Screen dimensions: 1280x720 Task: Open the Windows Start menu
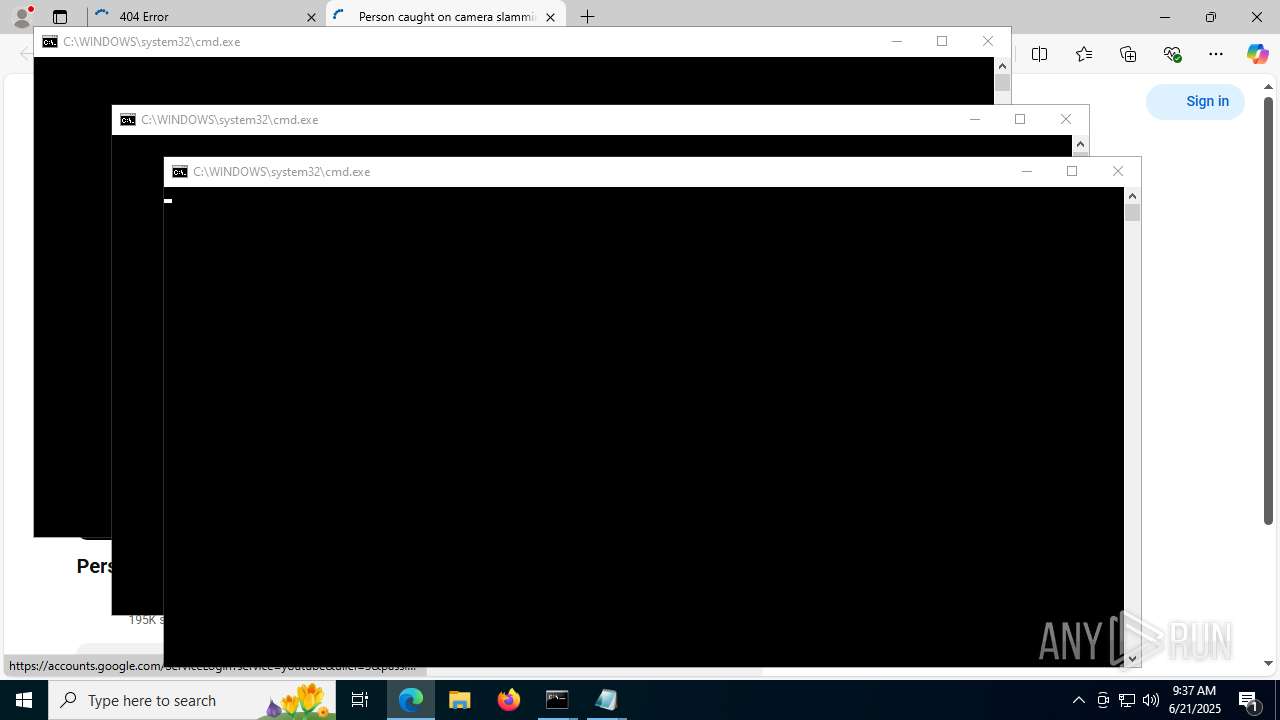24,700
